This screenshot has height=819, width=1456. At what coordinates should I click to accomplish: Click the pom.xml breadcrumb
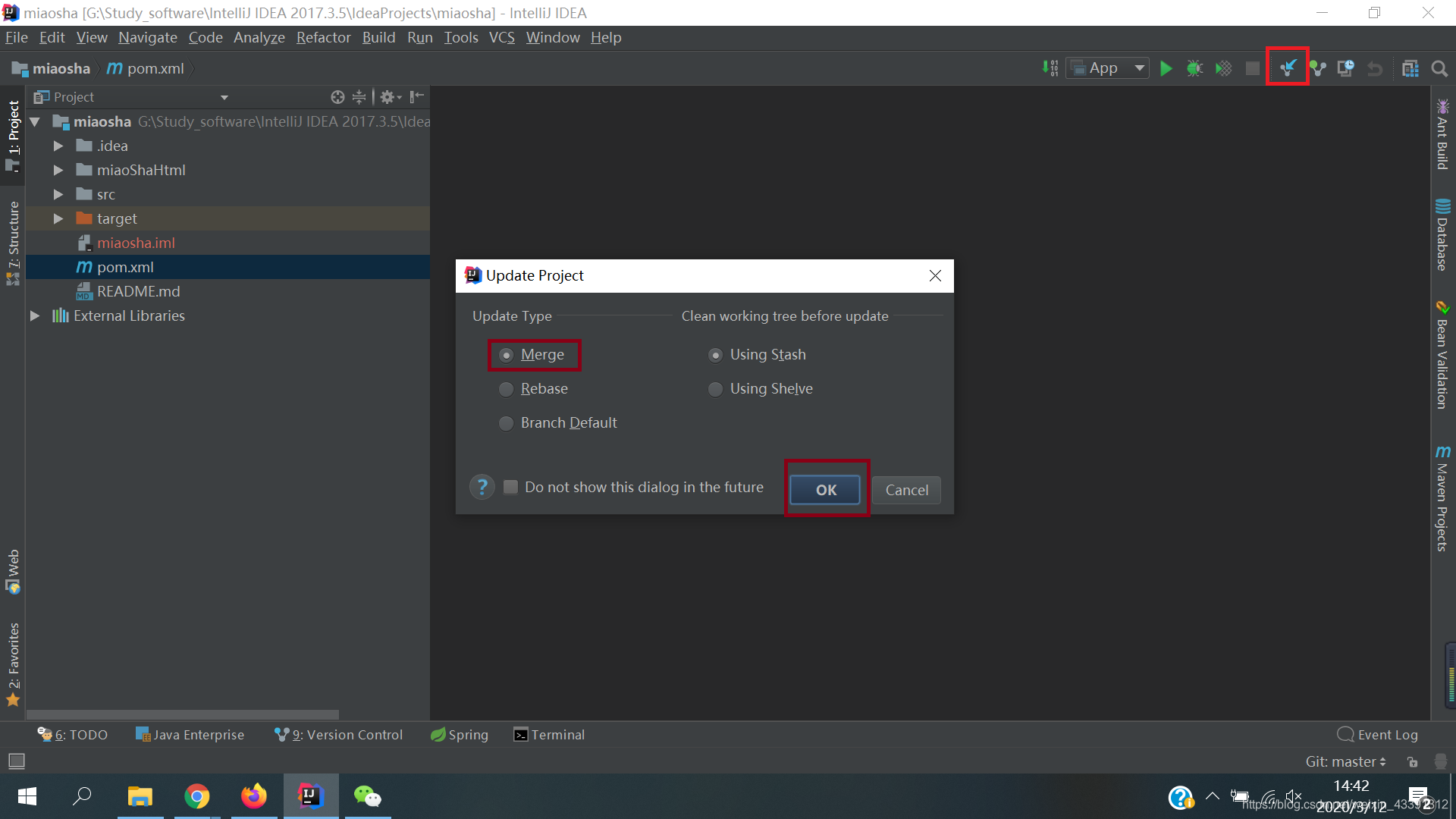point(146,68)
